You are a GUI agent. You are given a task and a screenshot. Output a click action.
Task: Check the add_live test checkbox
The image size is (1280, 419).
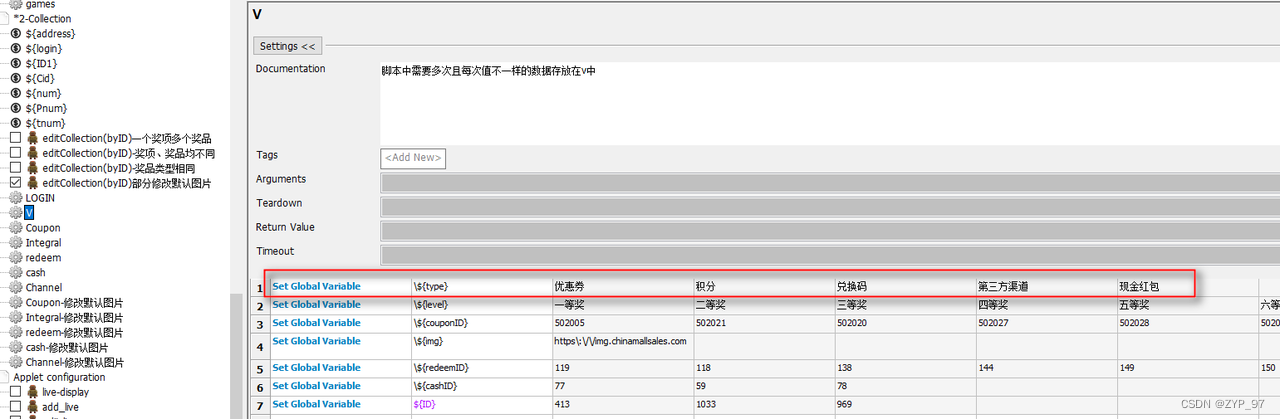click(15, 407)
